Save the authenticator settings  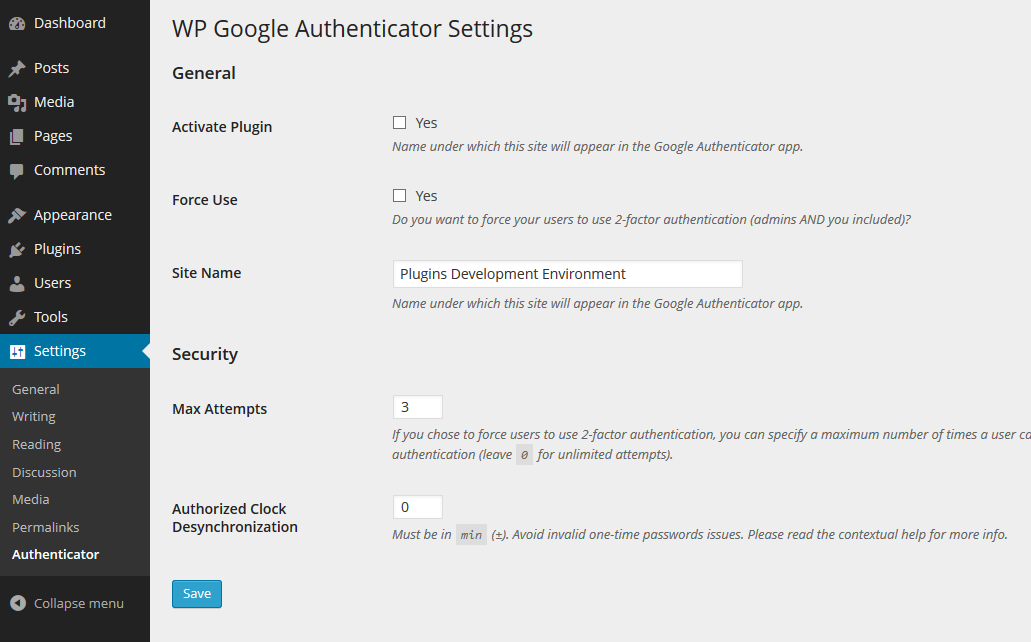(197, 594)
